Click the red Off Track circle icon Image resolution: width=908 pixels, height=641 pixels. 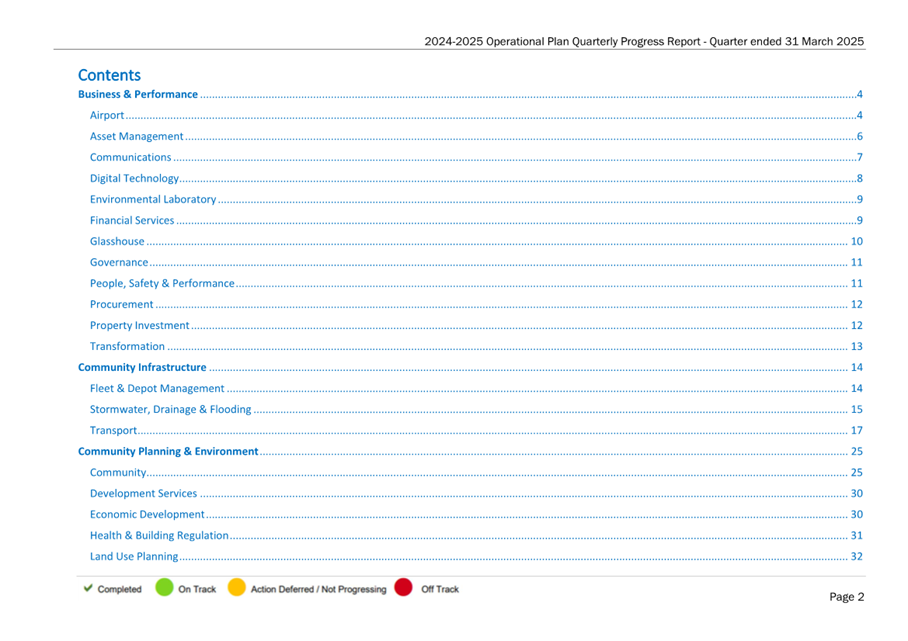pyautogui.click(x=404, y=588)
